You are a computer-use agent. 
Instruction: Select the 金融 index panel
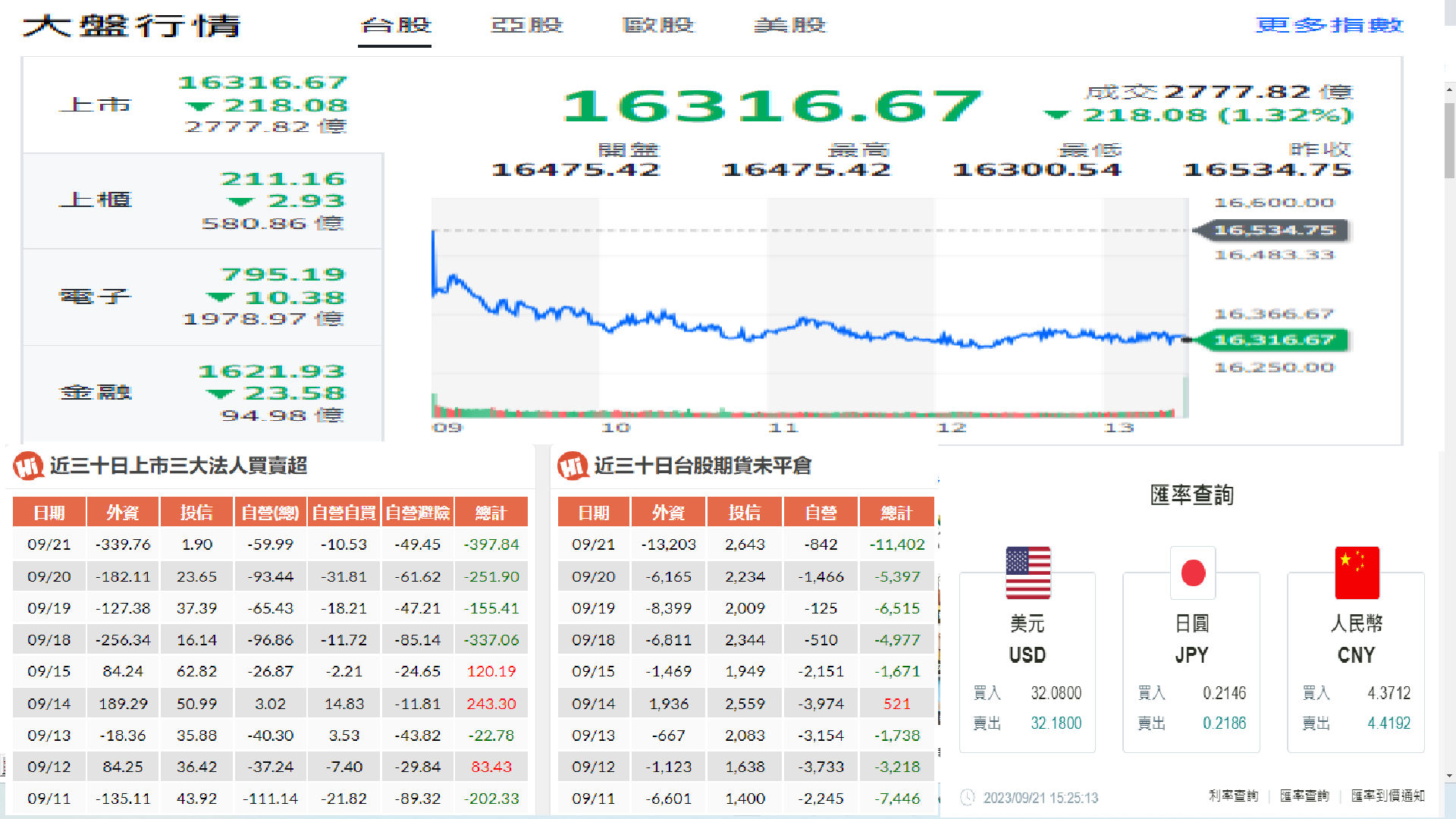coord(202,393)
